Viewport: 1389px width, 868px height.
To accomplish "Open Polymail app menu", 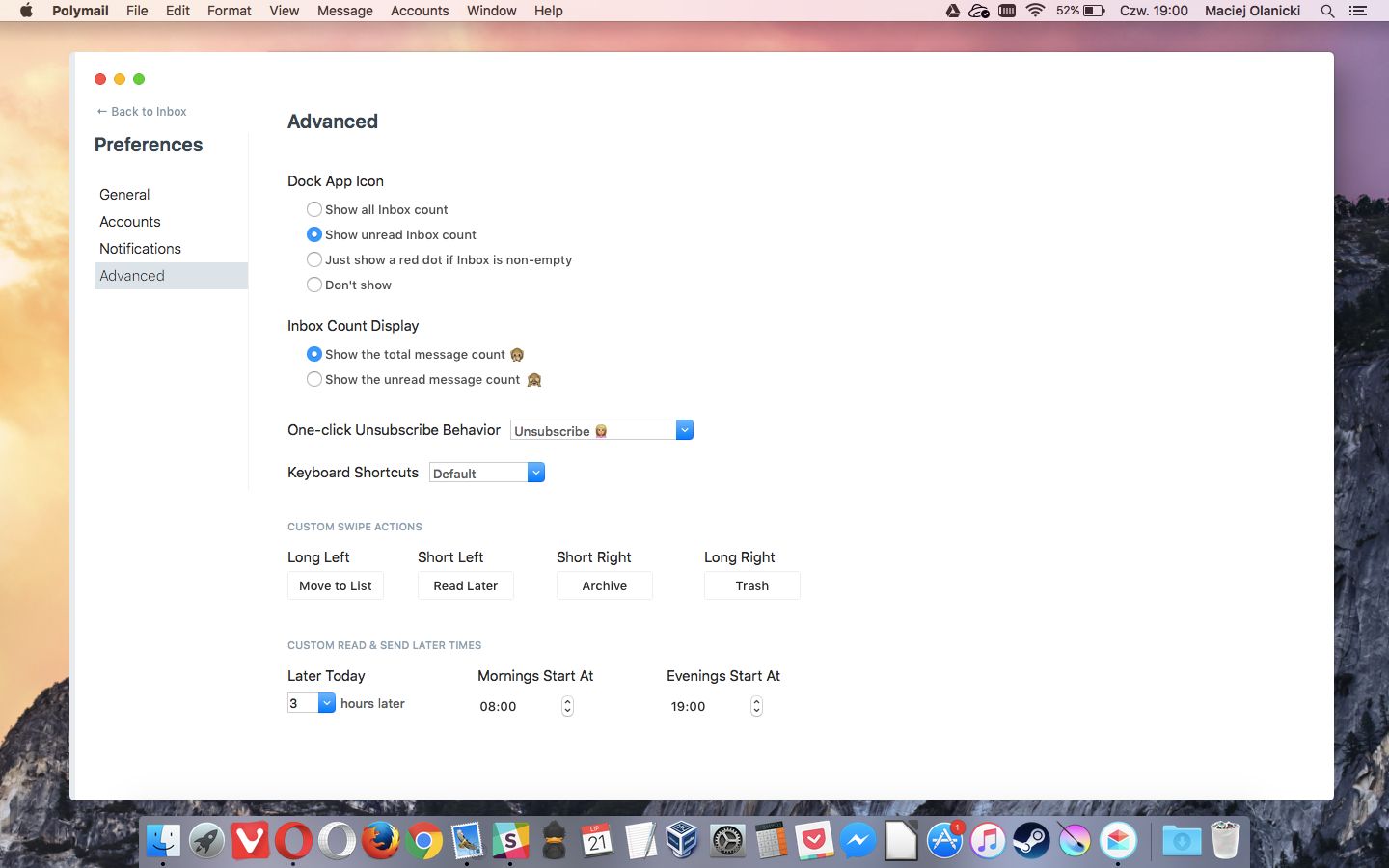I will pyautogui.click(x=80, y=11).
